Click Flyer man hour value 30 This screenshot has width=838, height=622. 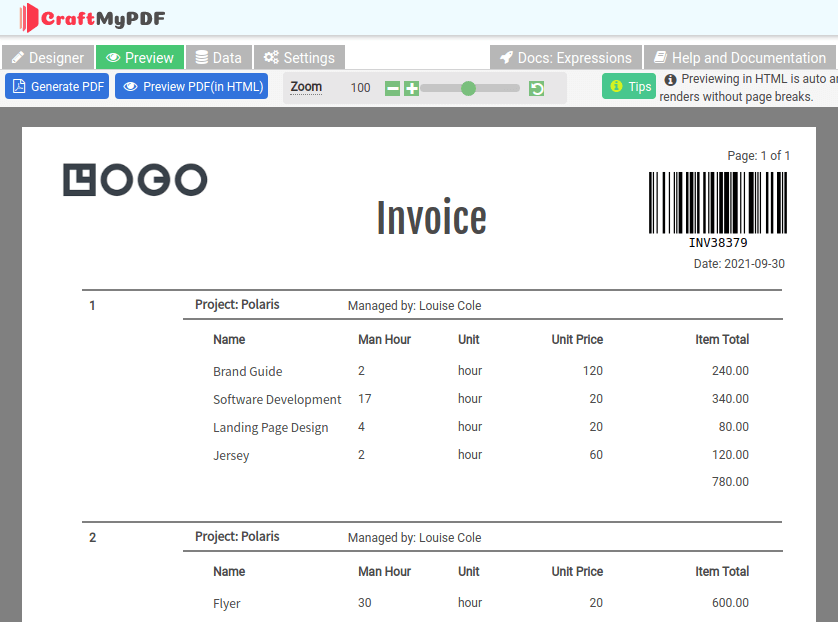pyautogui.click(x=364, y=602)
